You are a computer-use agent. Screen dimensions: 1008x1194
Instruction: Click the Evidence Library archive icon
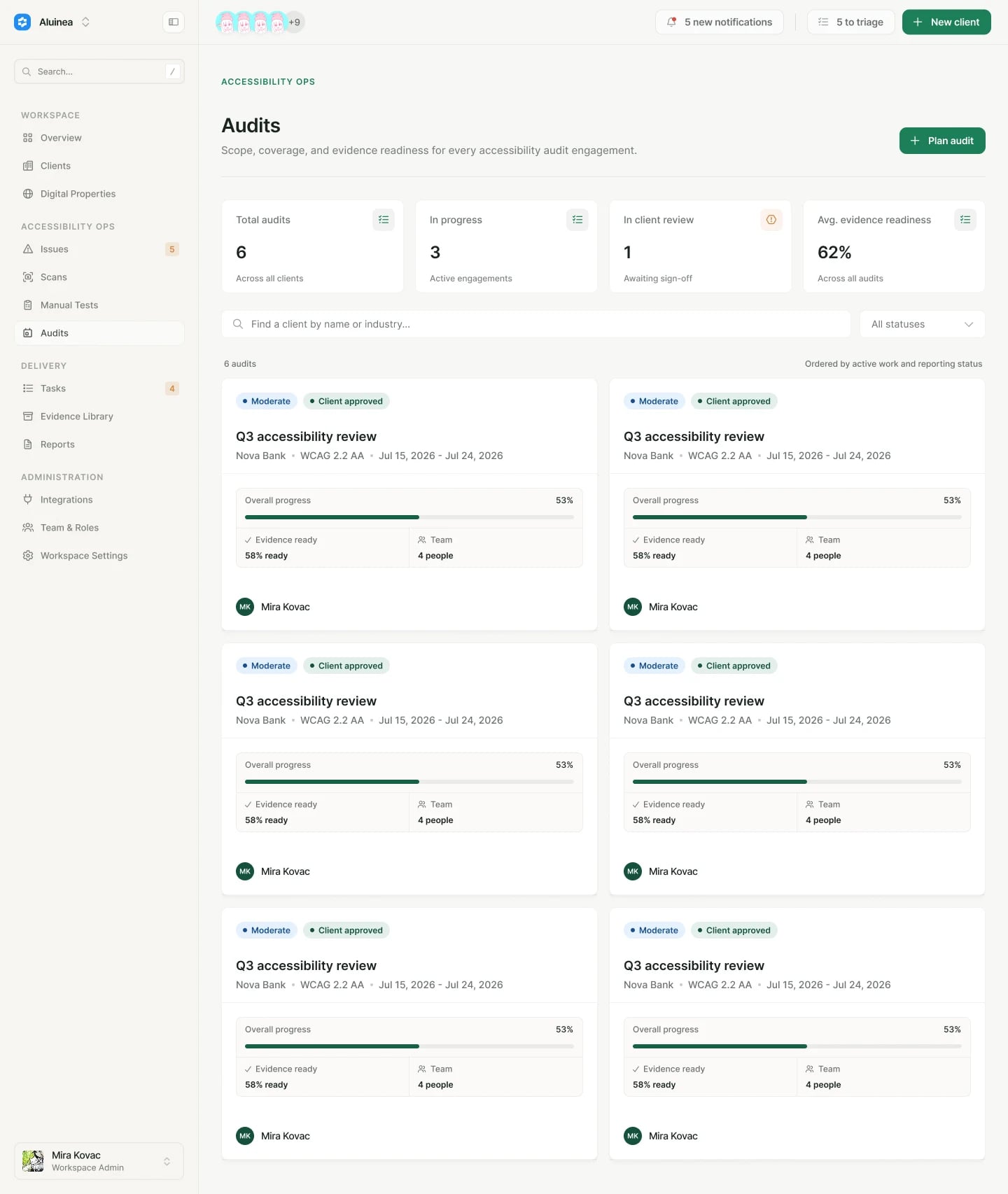(x=28, y=416)
